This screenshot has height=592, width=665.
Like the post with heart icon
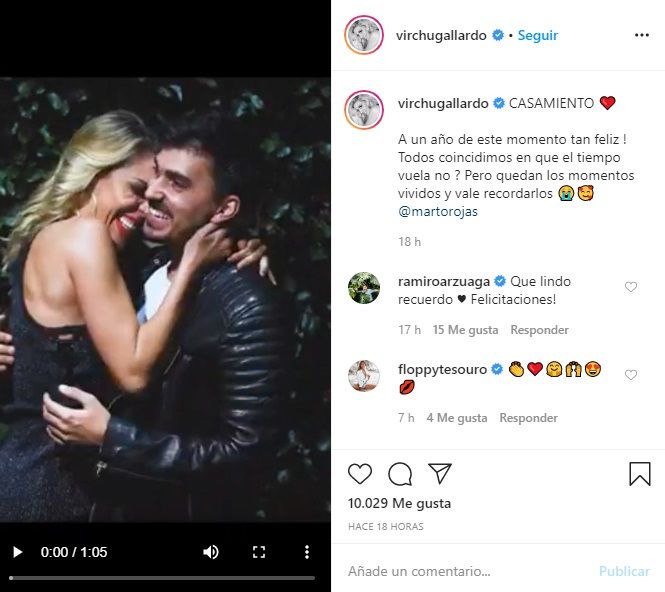(360, 474)
